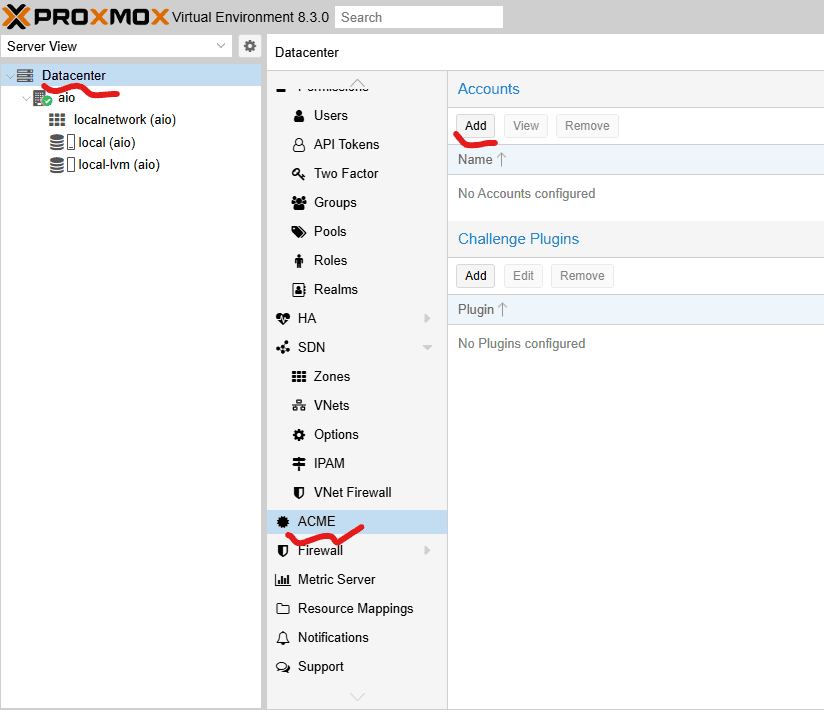824x710 pixels.
Task: Click the Users person icon
Action: click(298, 116)
